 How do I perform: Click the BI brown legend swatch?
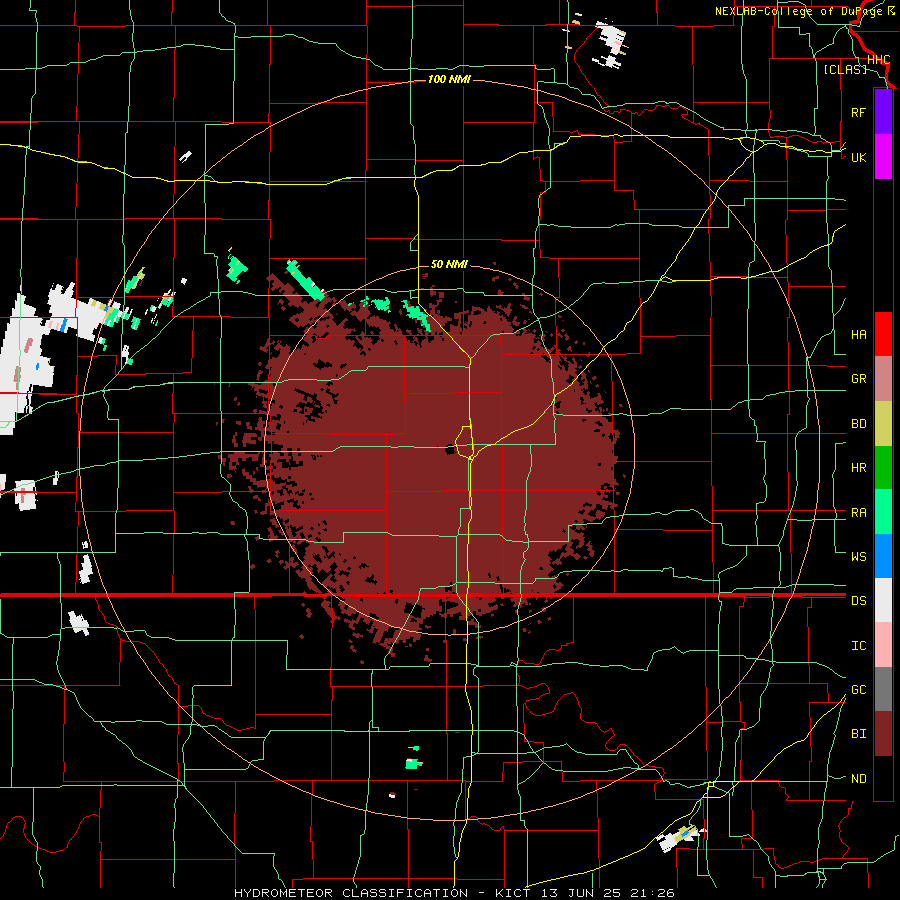[883, 734]
